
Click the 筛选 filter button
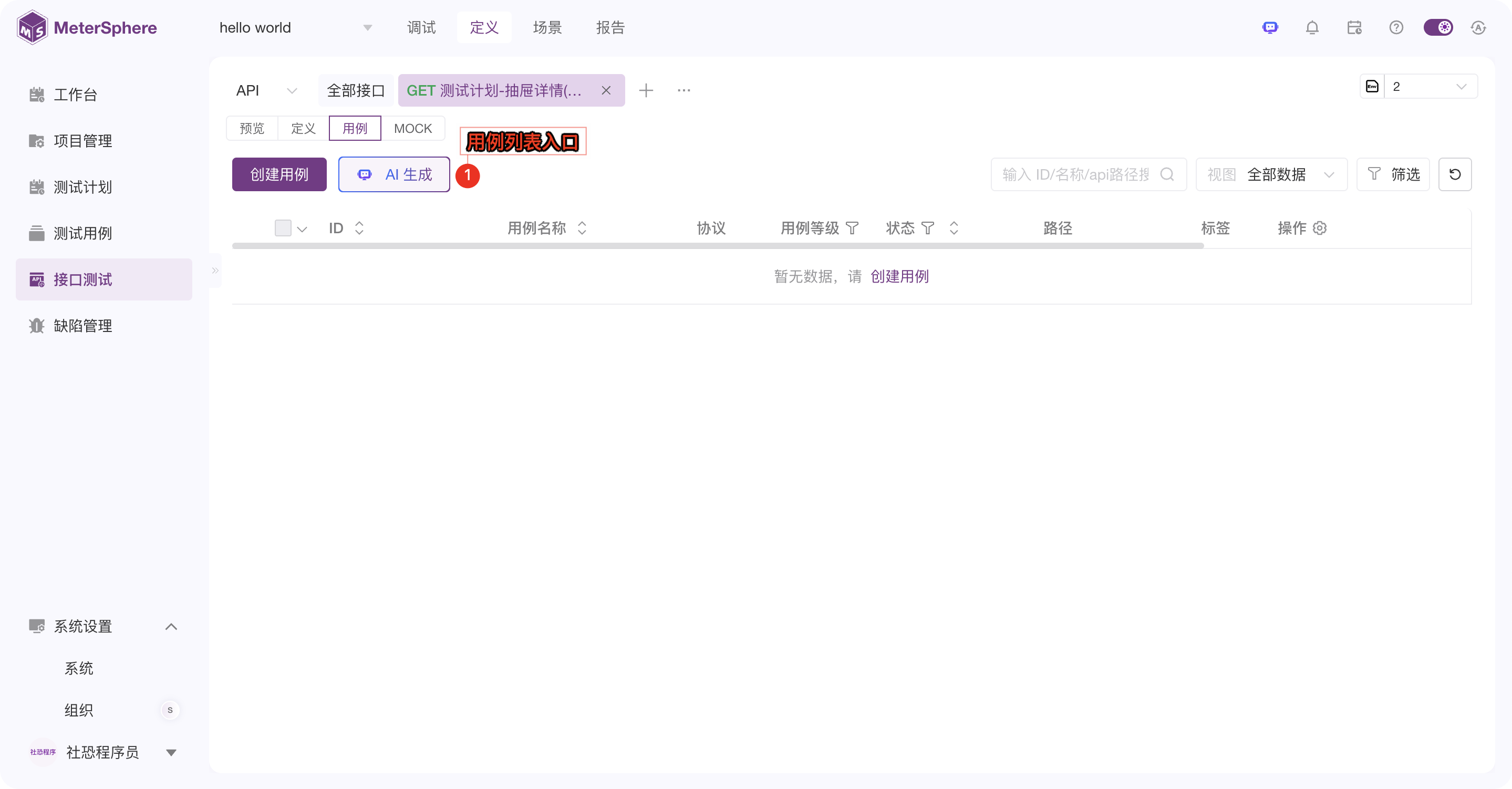point(1393,174)
